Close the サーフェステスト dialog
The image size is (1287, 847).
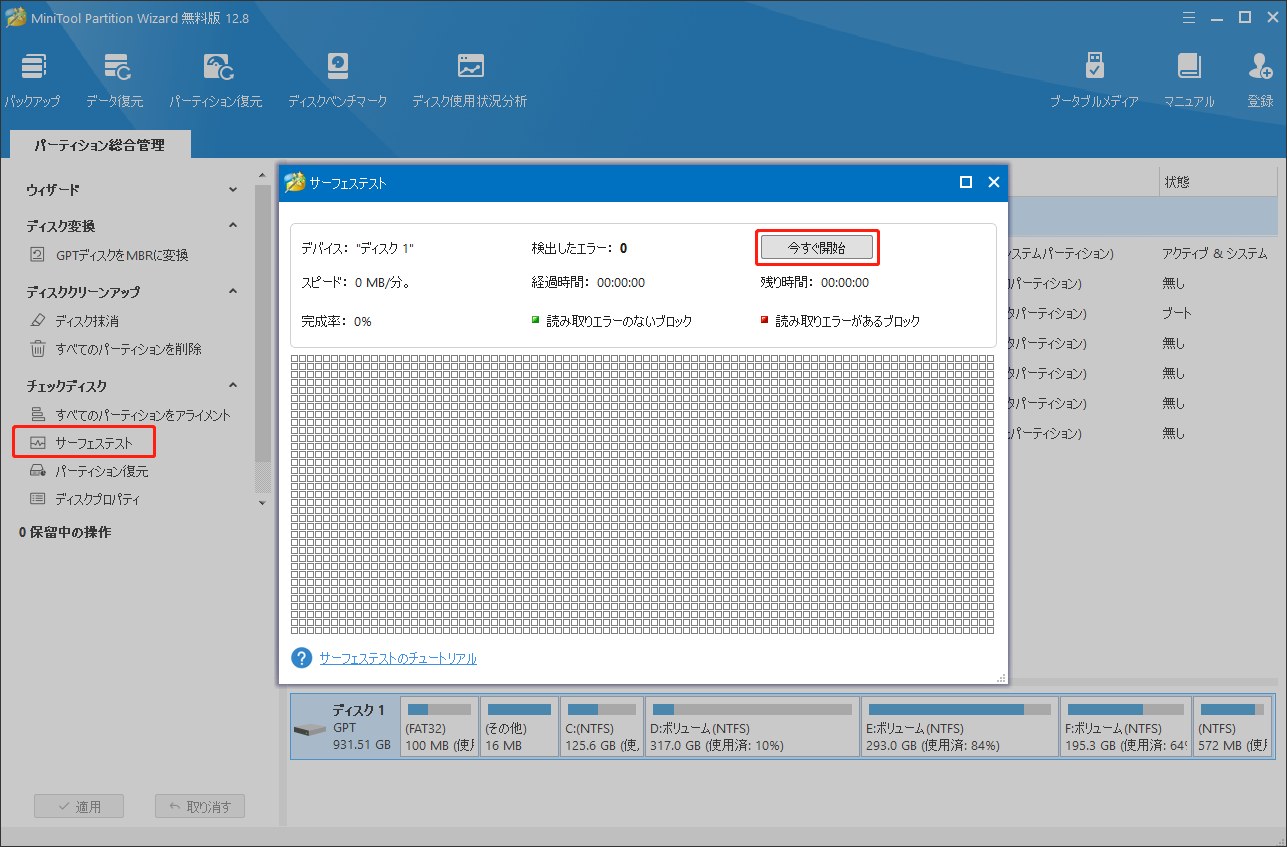coord(994,182)
